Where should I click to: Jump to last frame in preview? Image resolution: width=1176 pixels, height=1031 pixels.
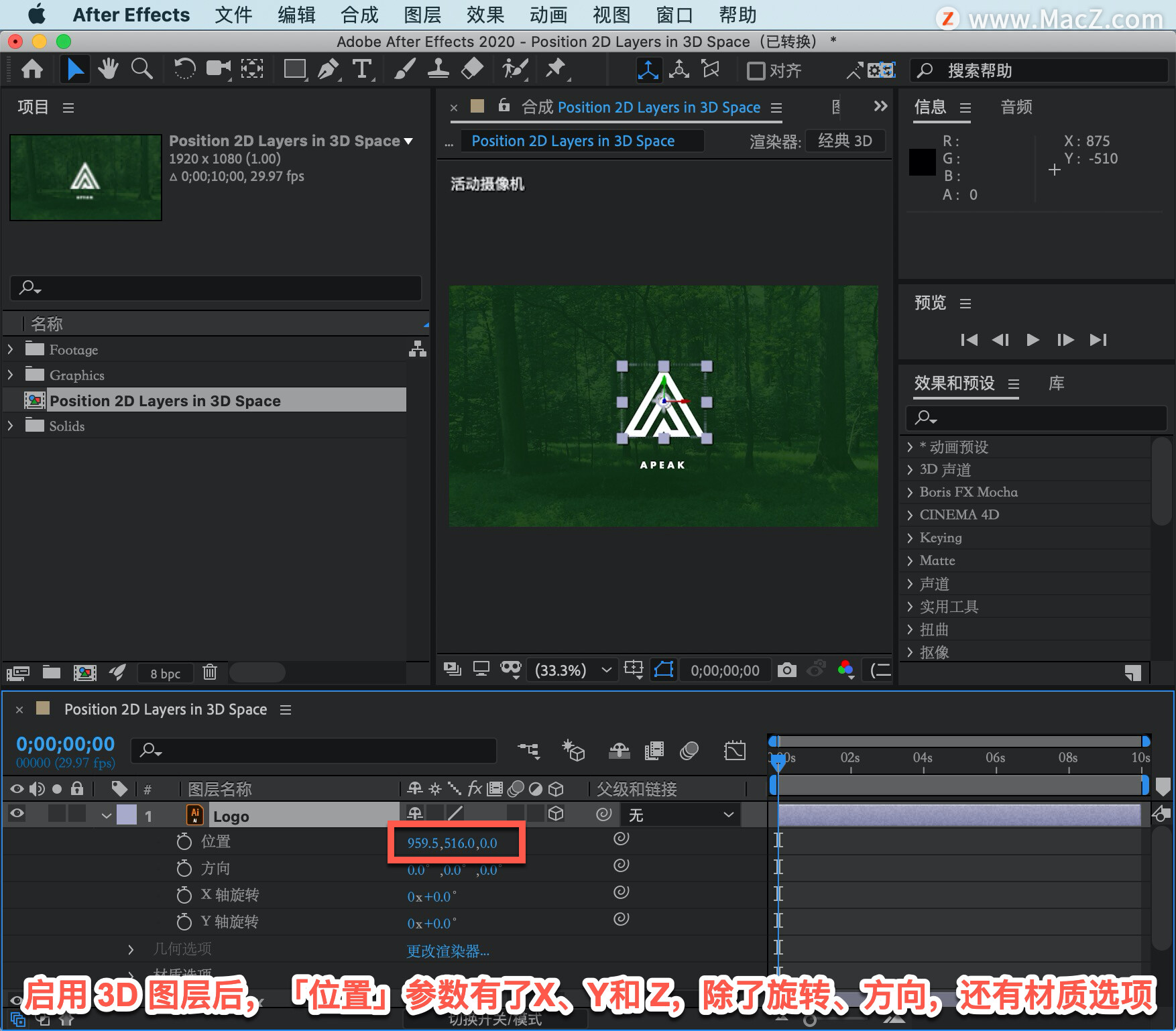click(1098, 340)
